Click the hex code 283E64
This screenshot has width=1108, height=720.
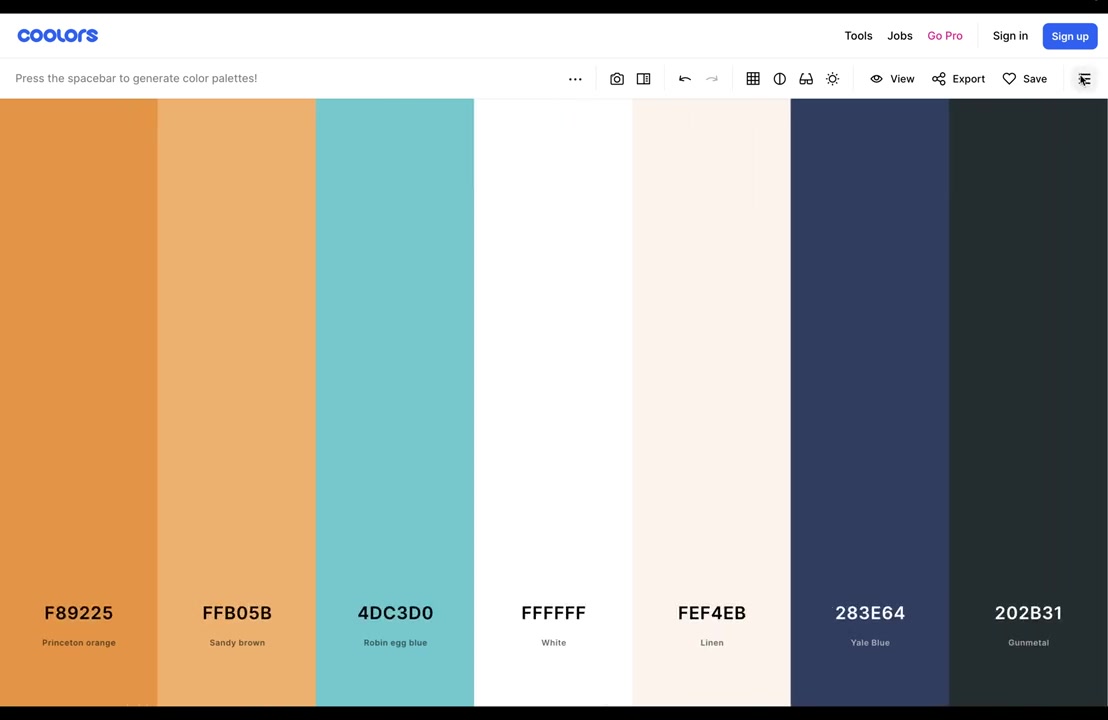pyautogui.click(x=870, y=613)
